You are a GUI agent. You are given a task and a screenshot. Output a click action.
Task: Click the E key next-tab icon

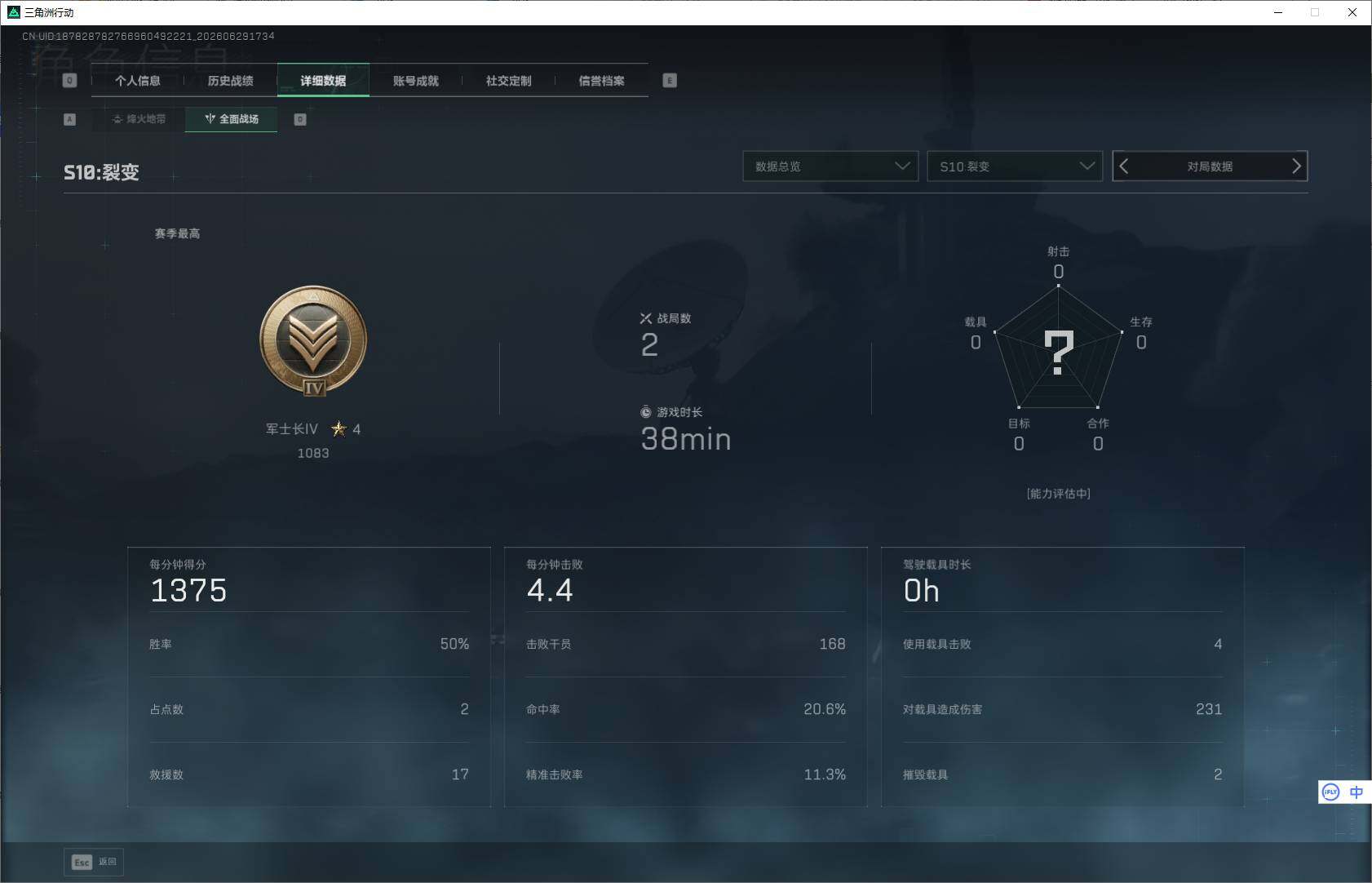[670, 81]
